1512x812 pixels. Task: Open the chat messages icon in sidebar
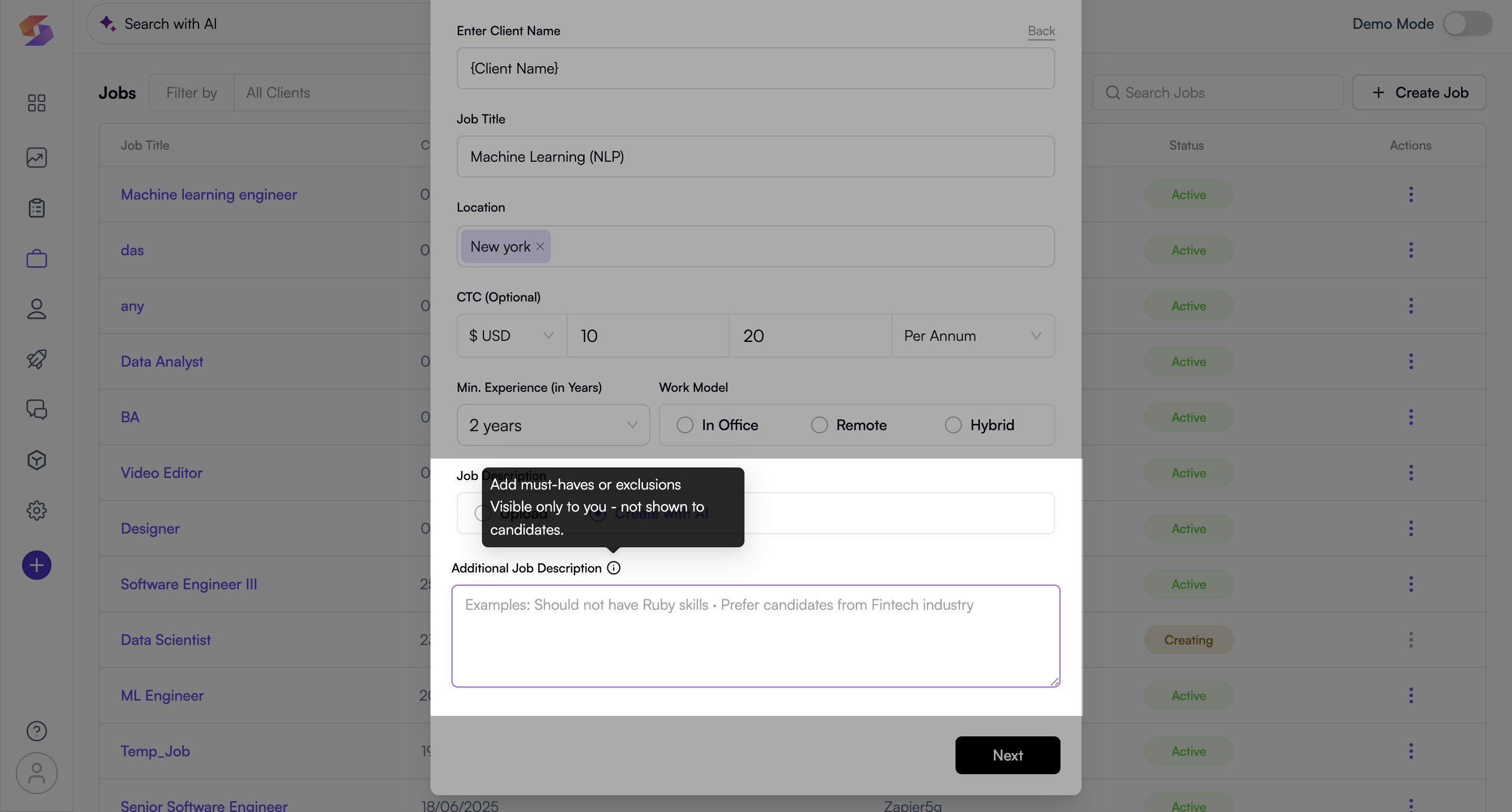point(36,409)
